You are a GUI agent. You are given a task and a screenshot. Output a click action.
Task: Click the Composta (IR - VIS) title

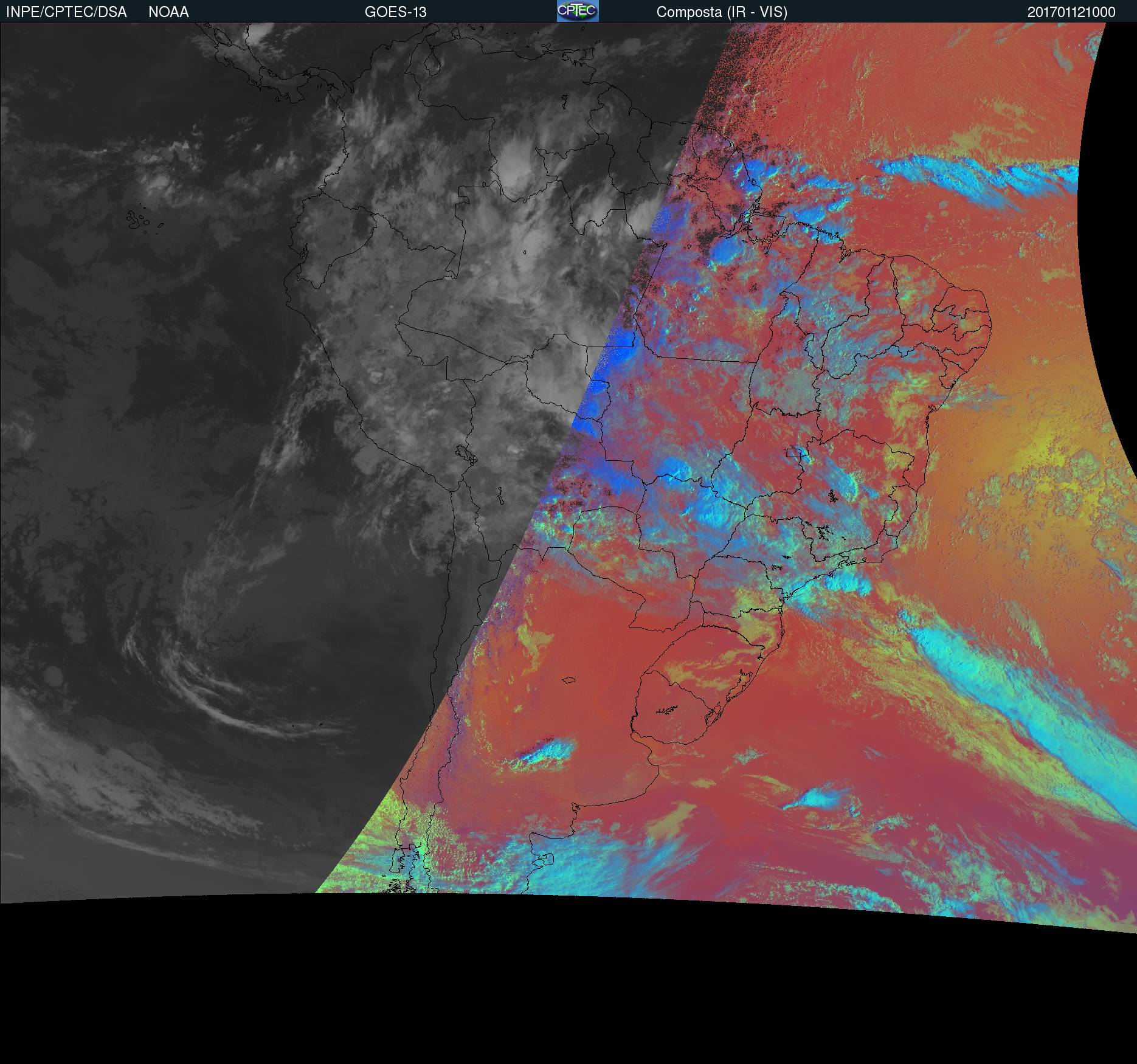(722, 12)
